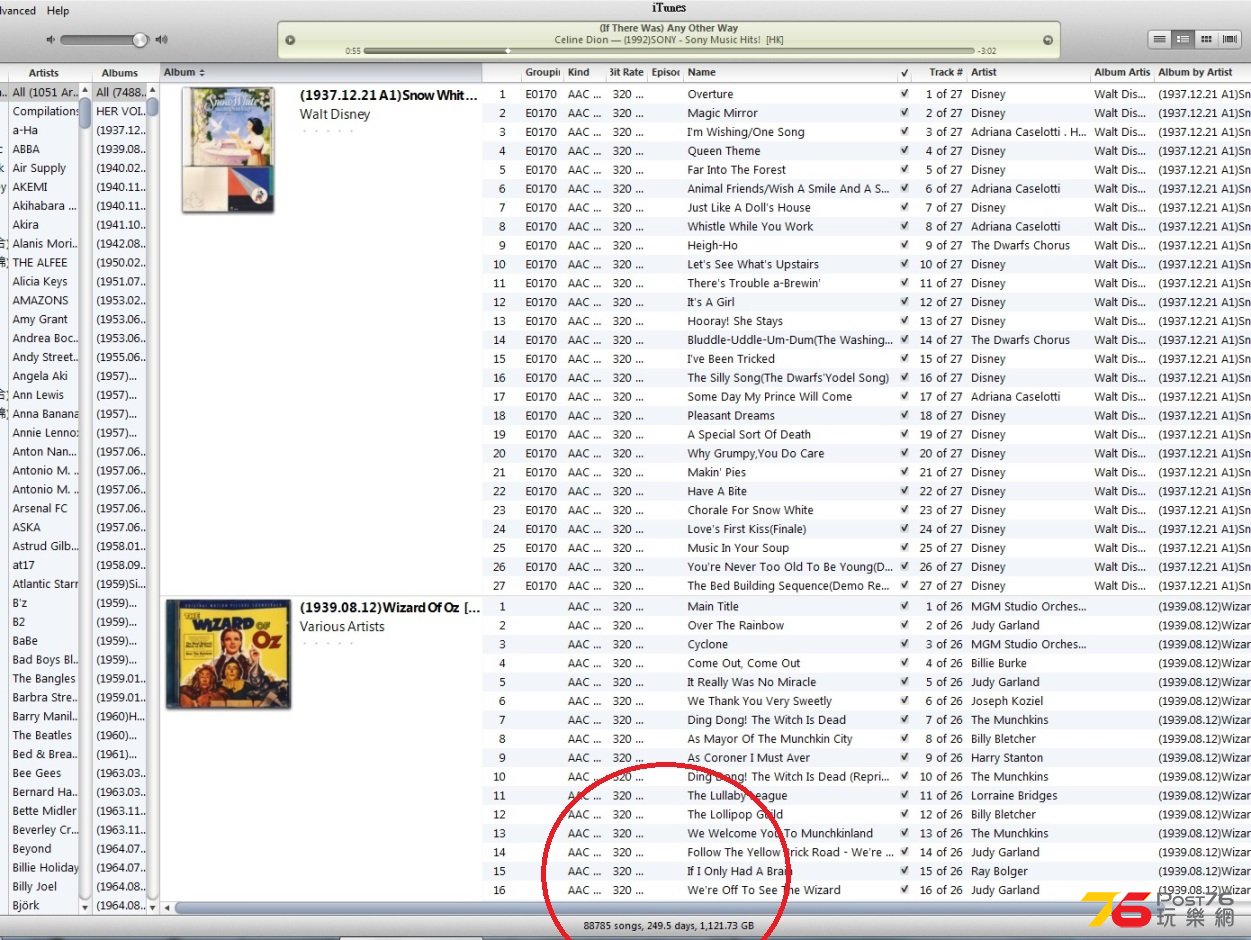Switch to song list view

pos(1159,39)
